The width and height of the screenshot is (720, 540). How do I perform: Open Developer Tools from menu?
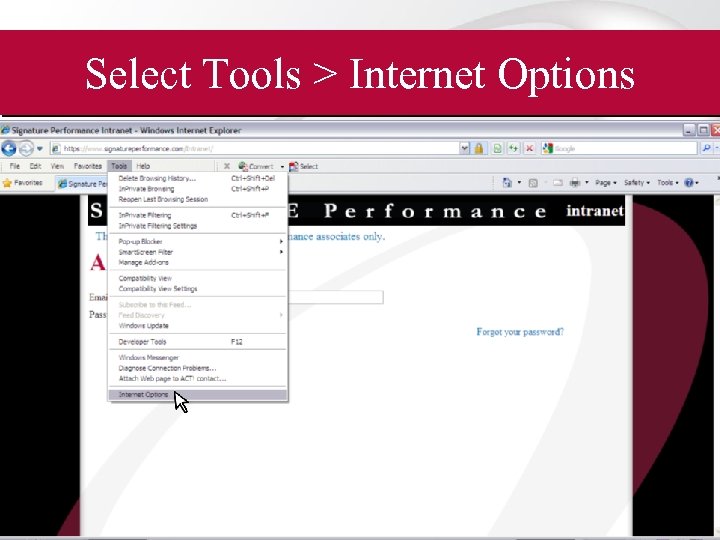[197, 342]
